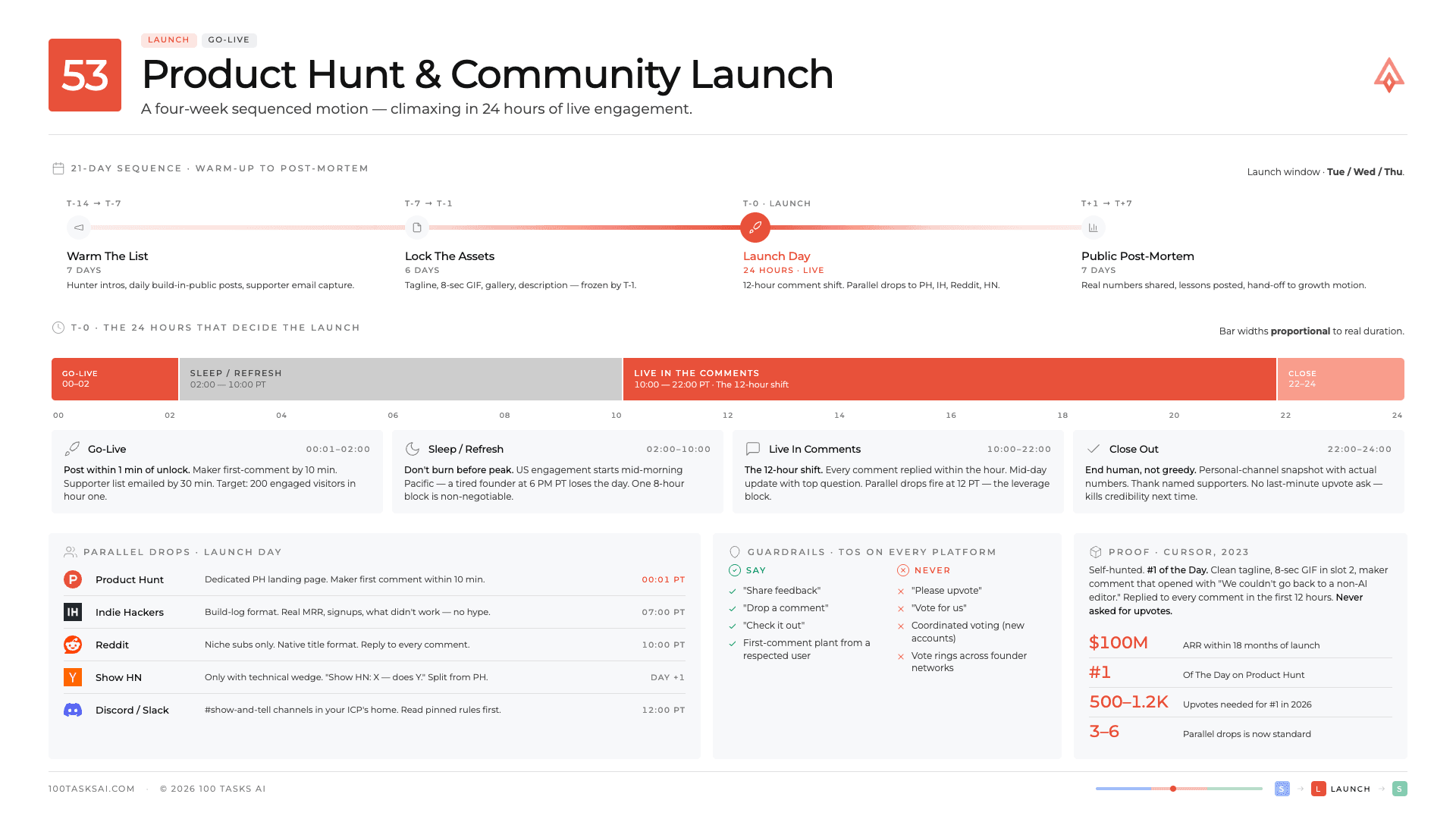The image size is (1456, 819).
Task: Click the GO-LIVE 00–02 timeline bar
Action: click(115, 379)
